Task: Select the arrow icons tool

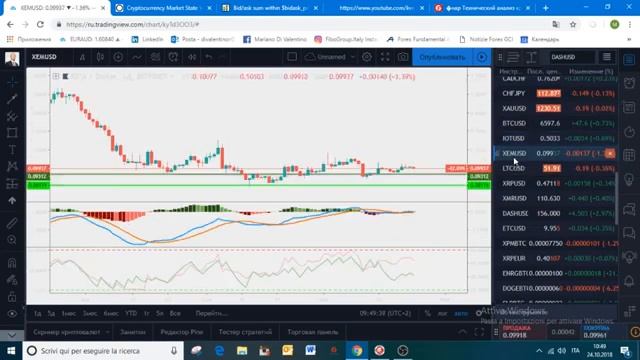Action: (12, 201)
